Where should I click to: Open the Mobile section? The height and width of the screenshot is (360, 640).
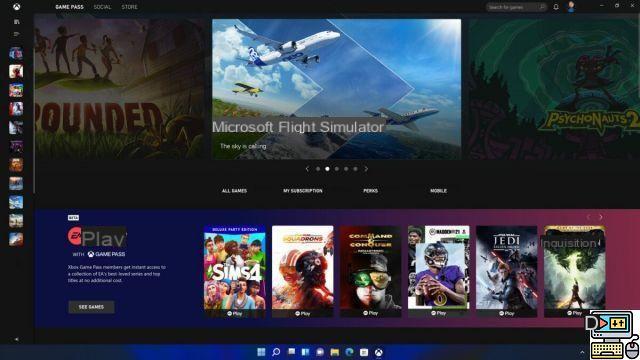(x=438, y=191)
